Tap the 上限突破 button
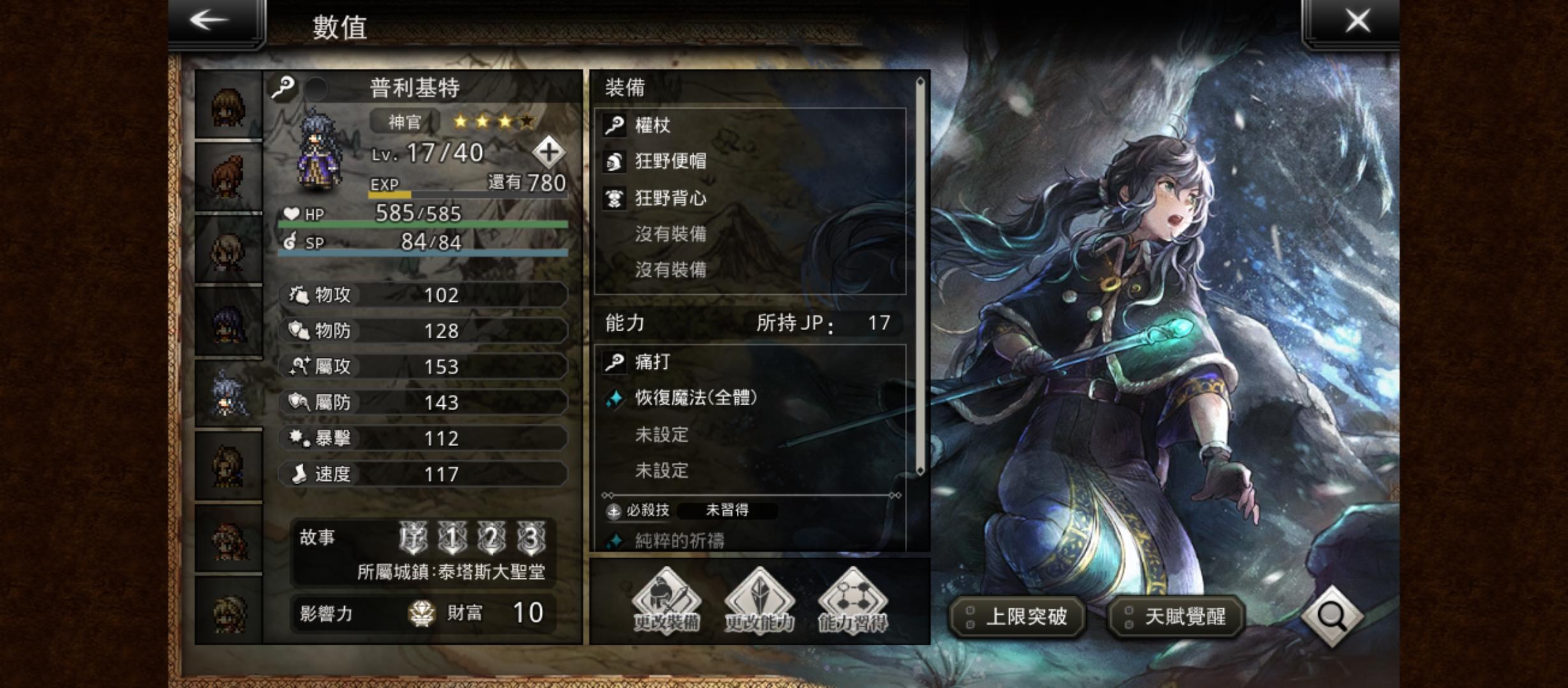The height and width of the screenshot is (688, 1568). pyautogui.click(x=1017, y=616)
